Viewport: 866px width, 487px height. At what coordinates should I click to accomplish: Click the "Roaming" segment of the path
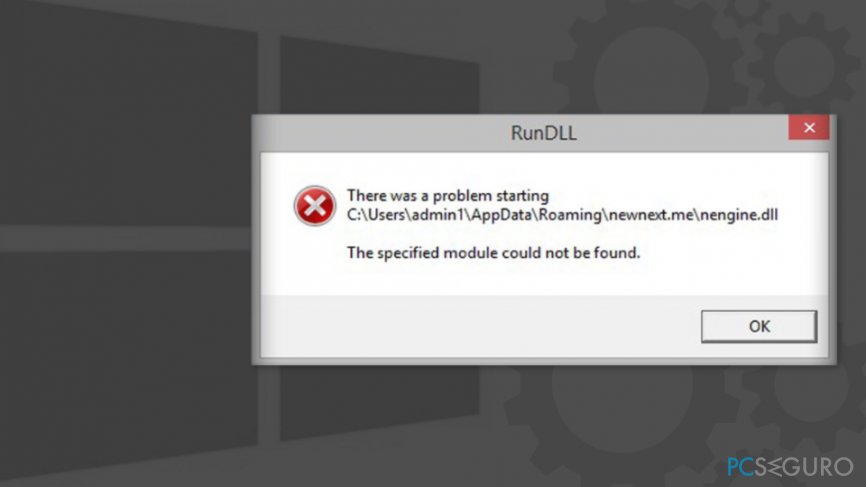[570, 215]
